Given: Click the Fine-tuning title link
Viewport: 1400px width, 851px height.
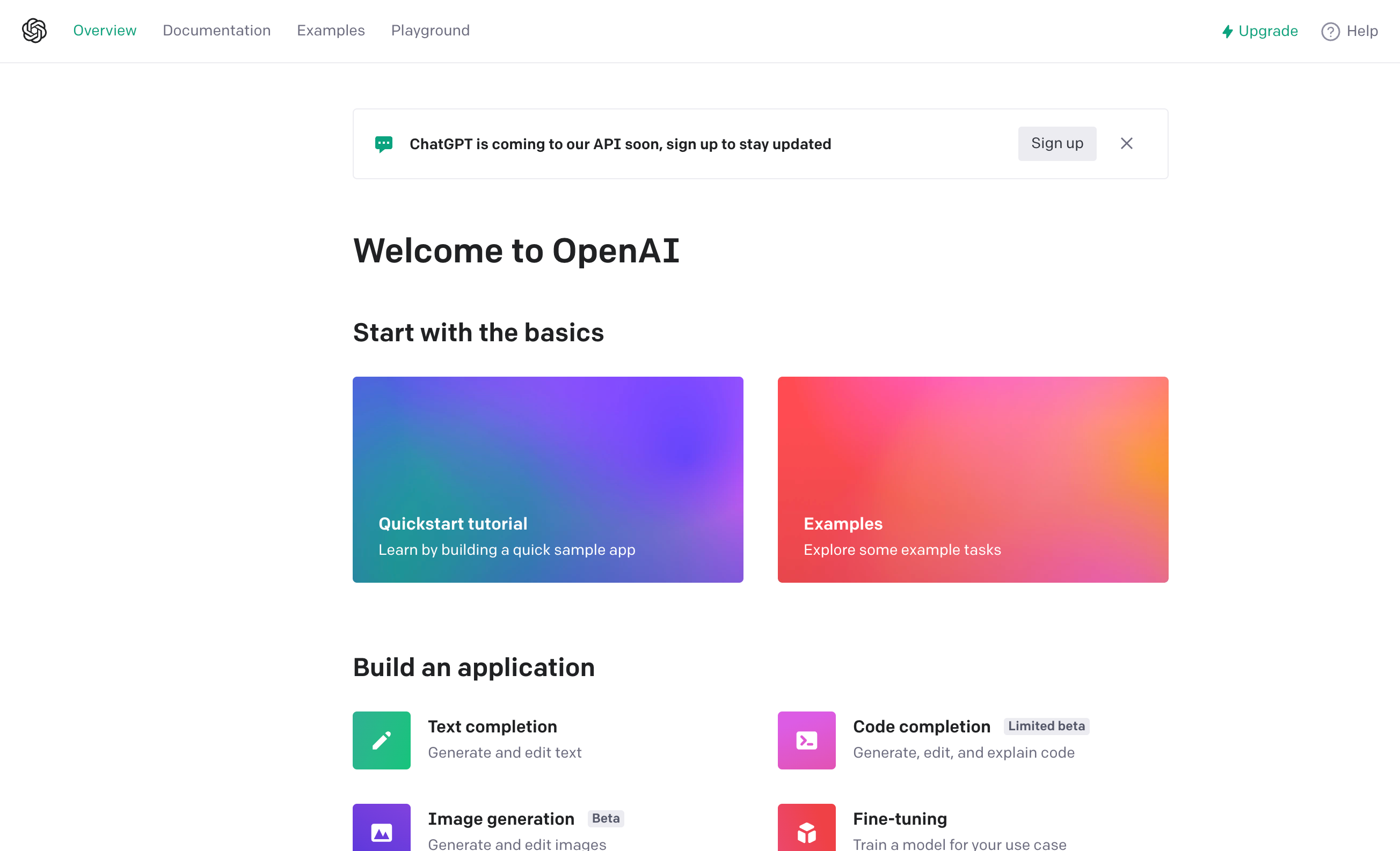Looking at the screenshot, I should pos(900,819).
